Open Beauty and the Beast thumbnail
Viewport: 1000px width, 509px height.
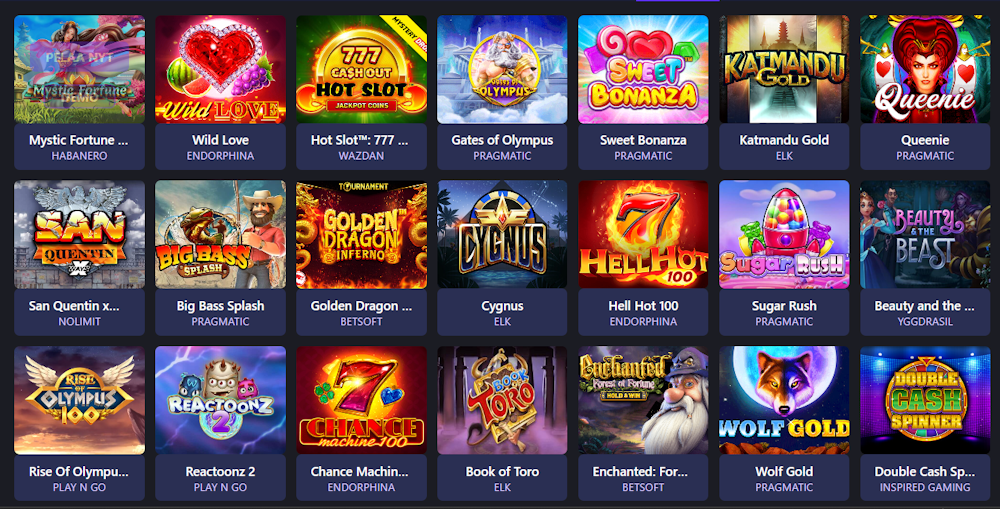point(925,235)
